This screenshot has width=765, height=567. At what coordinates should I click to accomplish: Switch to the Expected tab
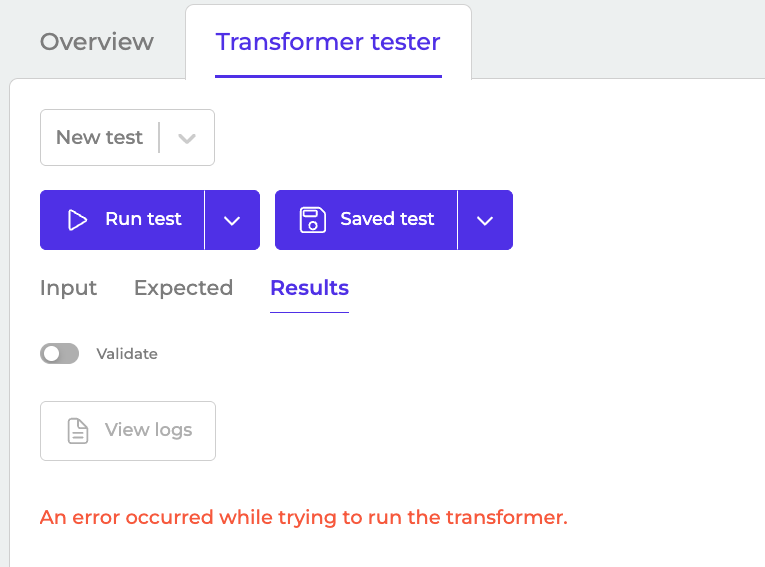[x=183, y=288]
